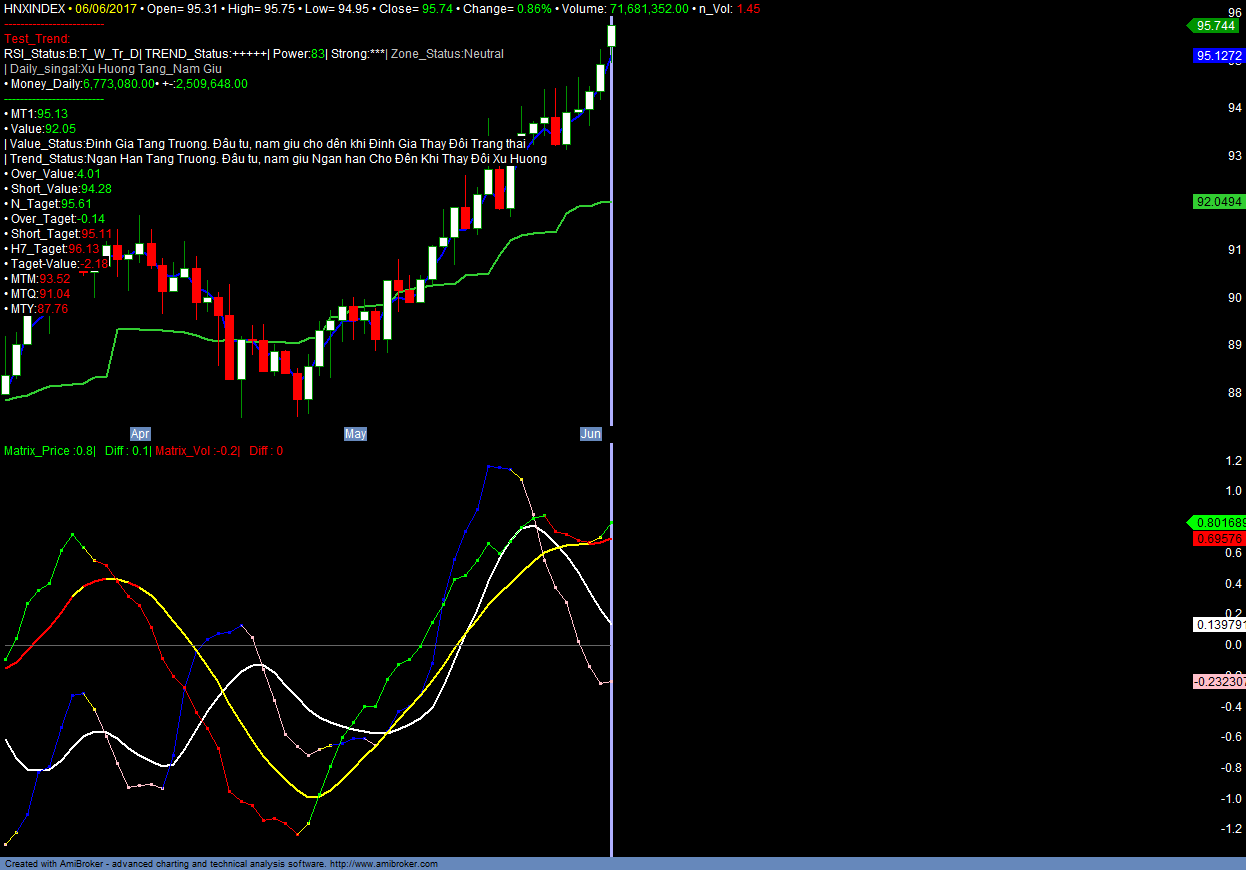Click the Jun month marker on time axis
The height and width of the screenshot is (870, 1246).
pyautogui.click(x=591, y=434)
